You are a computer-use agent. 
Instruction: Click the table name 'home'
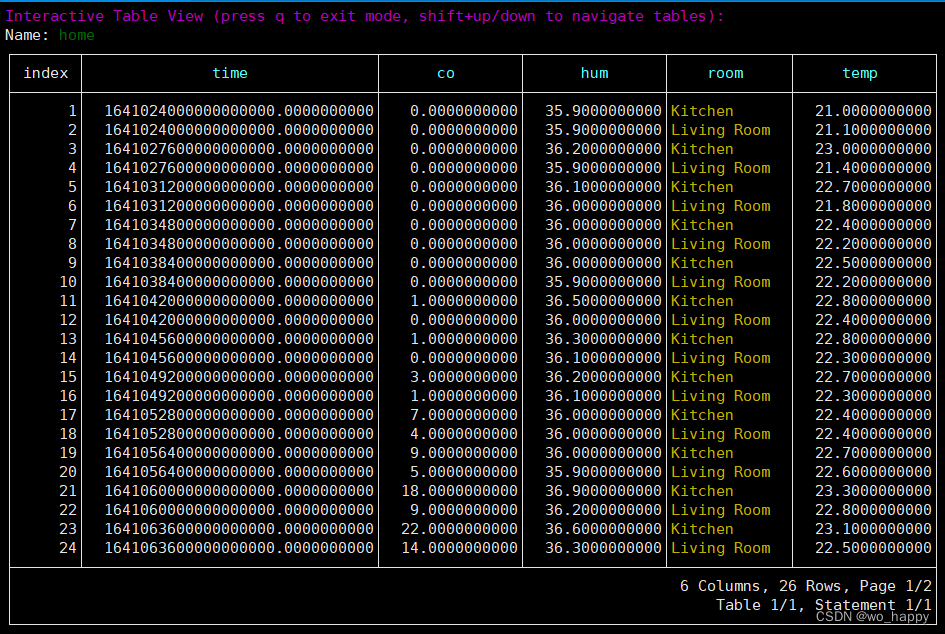tap(76, 34)
